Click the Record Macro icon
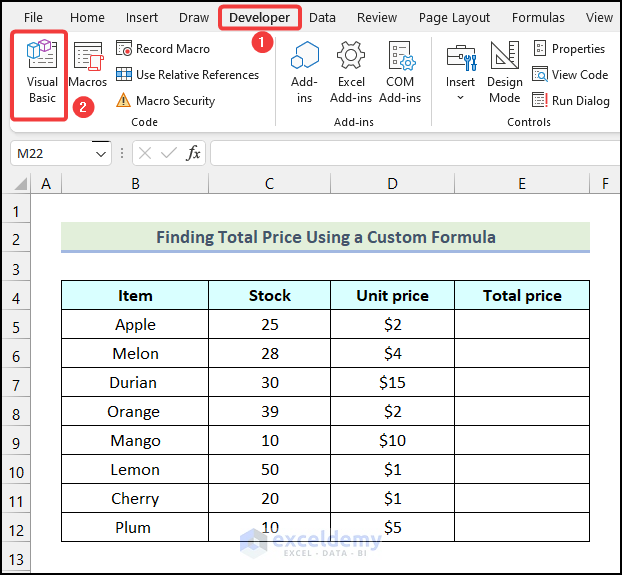The height and width of the screenshot is (575, 622). 124,49
